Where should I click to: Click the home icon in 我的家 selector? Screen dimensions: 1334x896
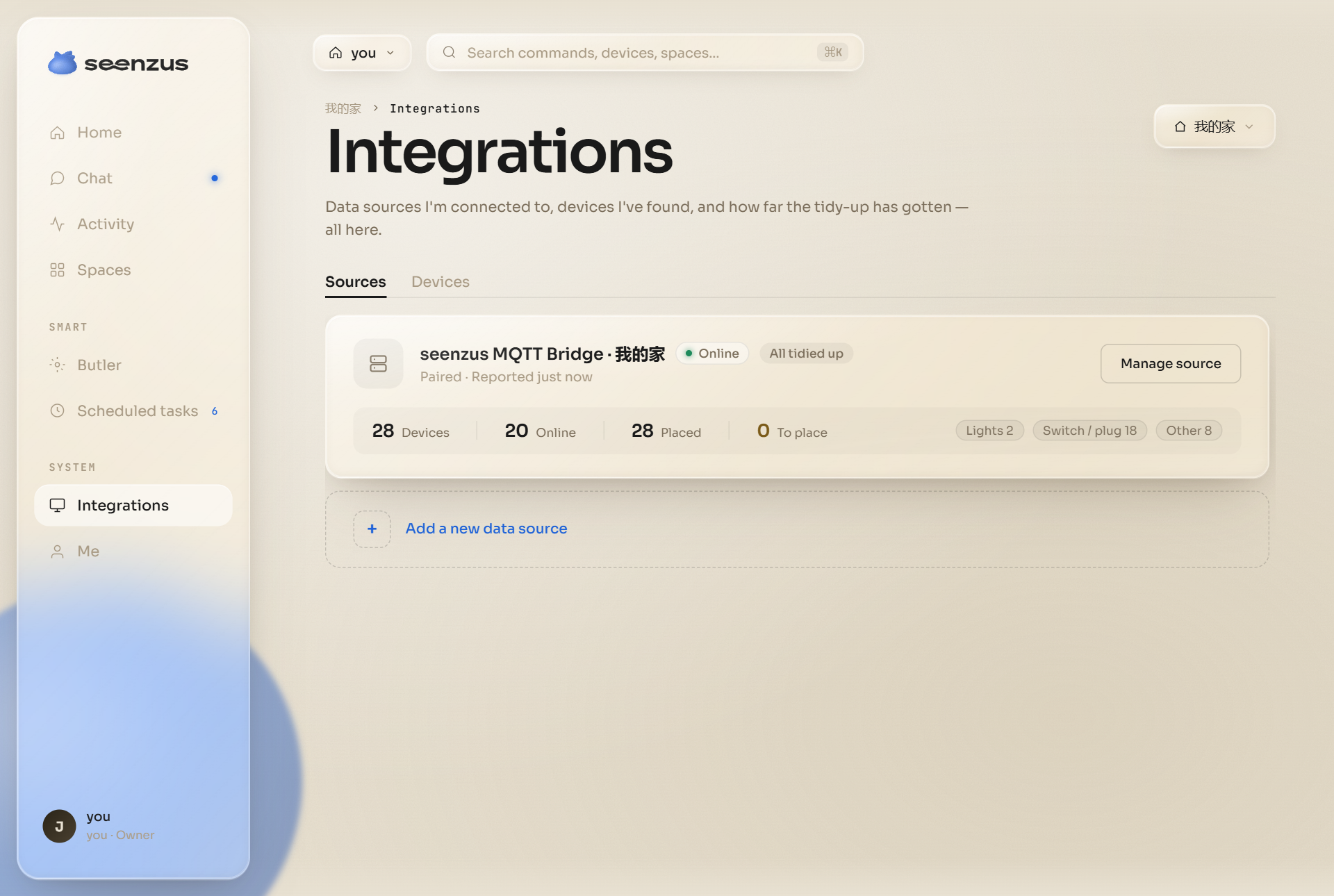1180,126
